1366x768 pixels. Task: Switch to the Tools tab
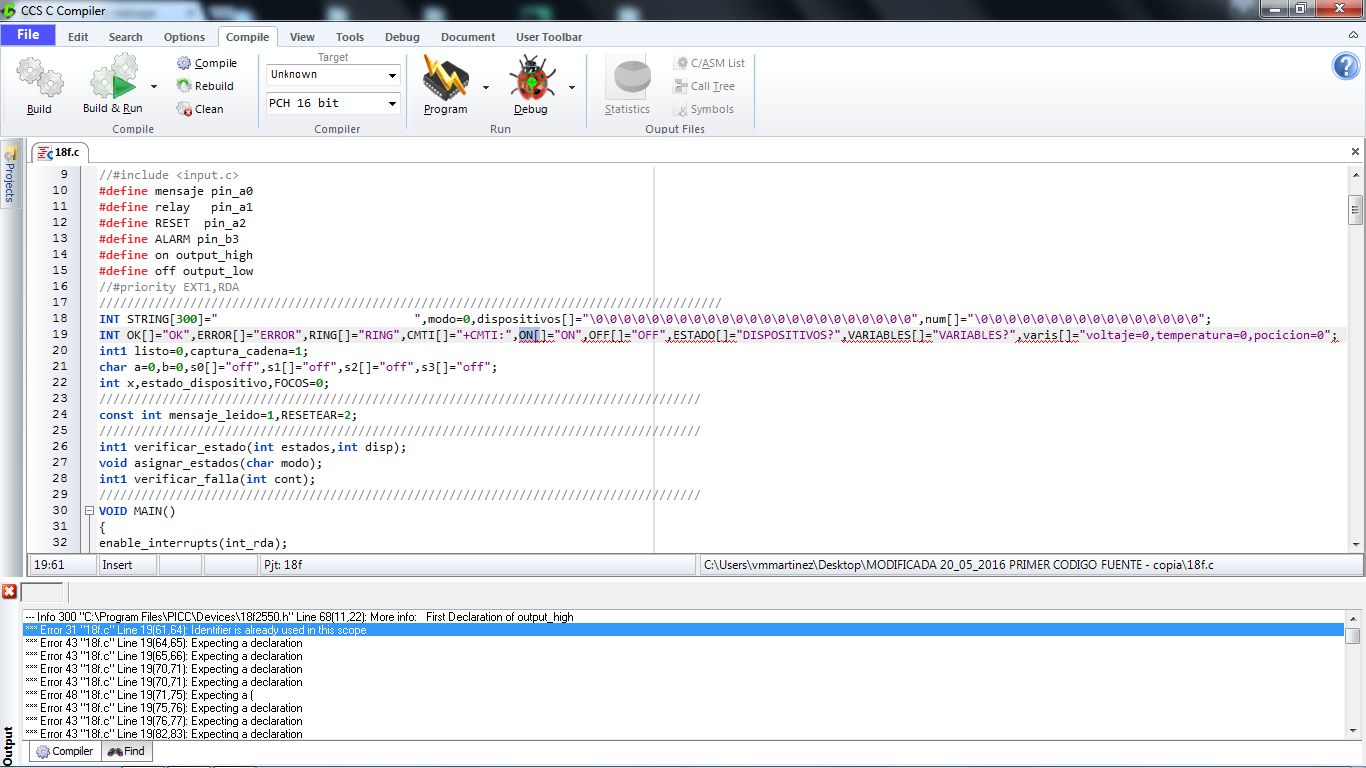(x=350, y=37)
